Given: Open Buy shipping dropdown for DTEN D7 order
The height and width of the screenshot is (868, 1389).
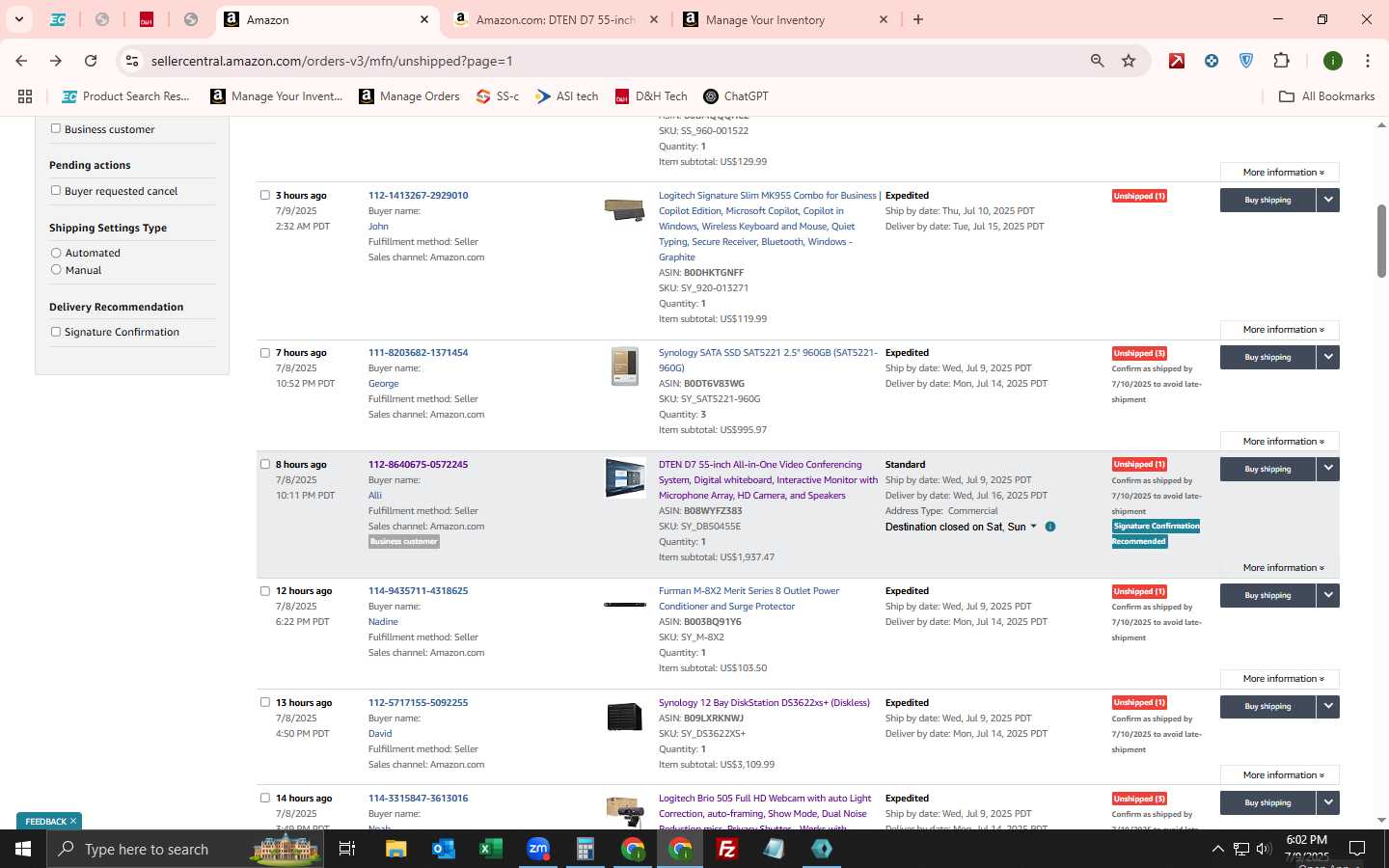Looking at the screenshot, I should (x=1328, y=469).
